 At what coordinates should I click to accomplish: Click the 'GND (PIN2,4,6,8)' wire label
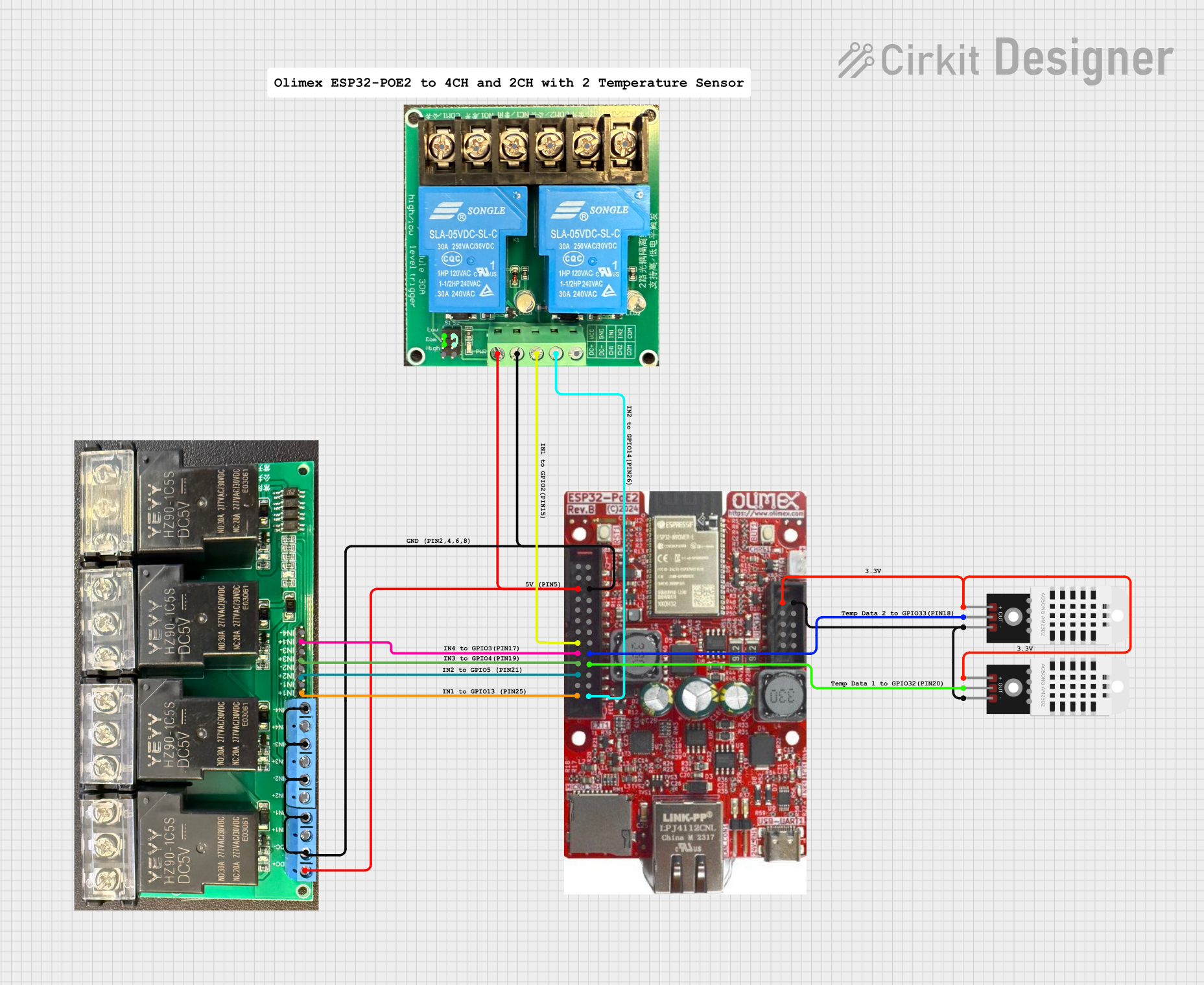click(438, 541)
